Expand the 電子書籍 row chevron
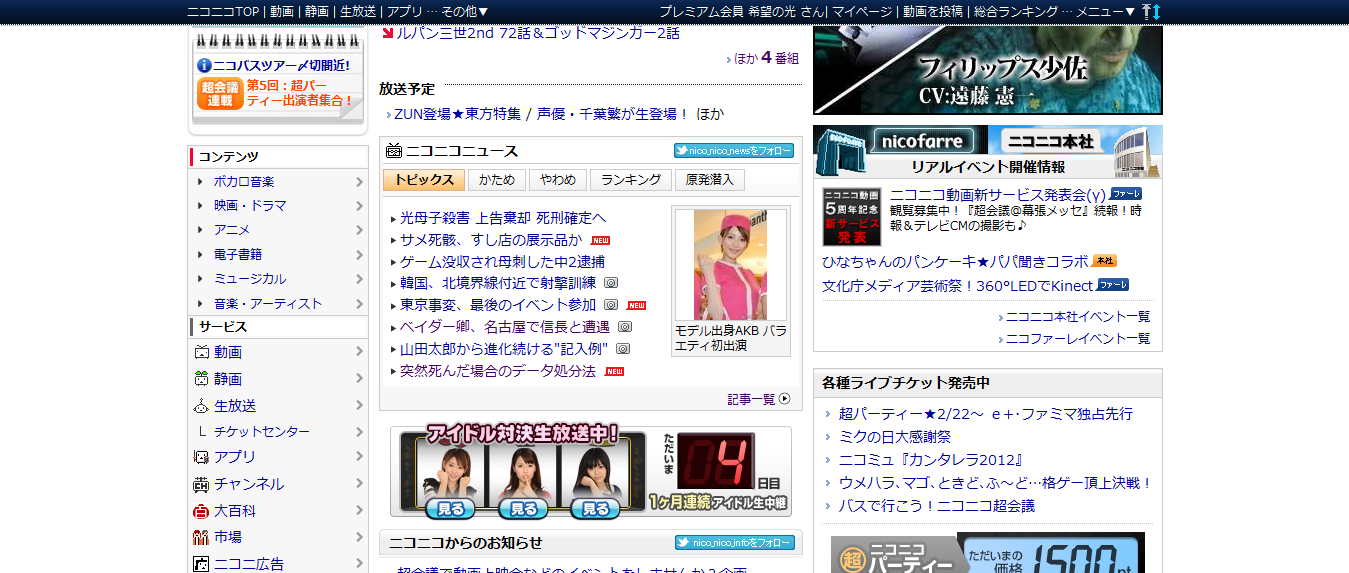 pyautogui.click(x=359, y=255)
